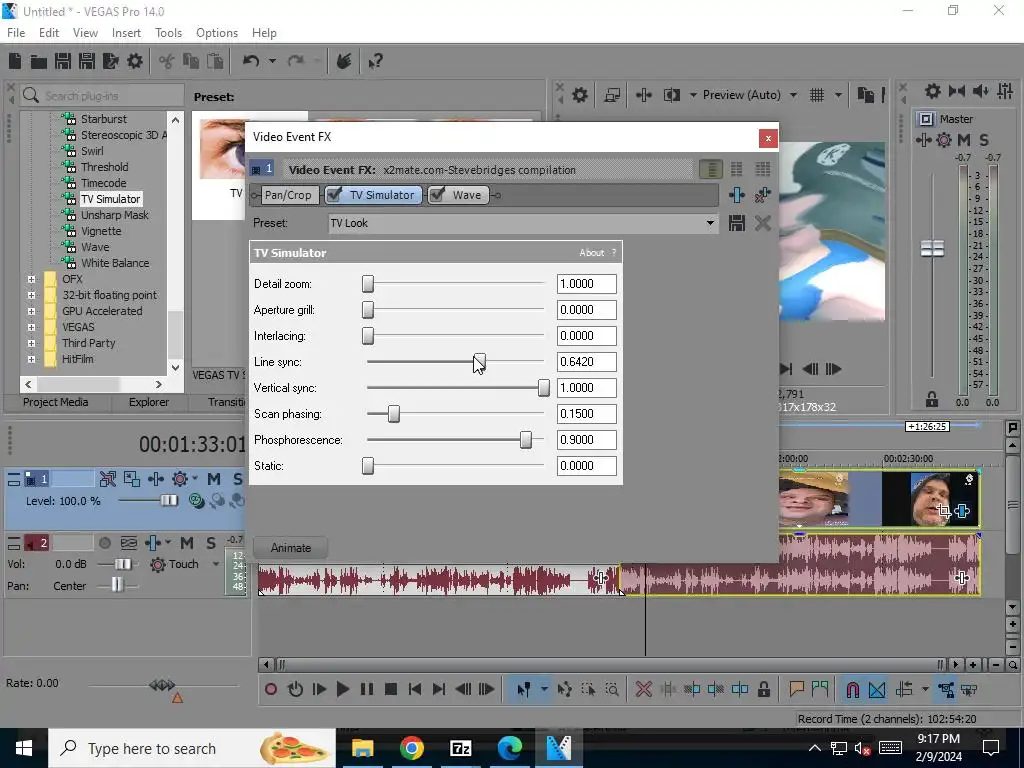Click the Split Screen View icon in preview
1024x768 pixels.
pos(671,95)
